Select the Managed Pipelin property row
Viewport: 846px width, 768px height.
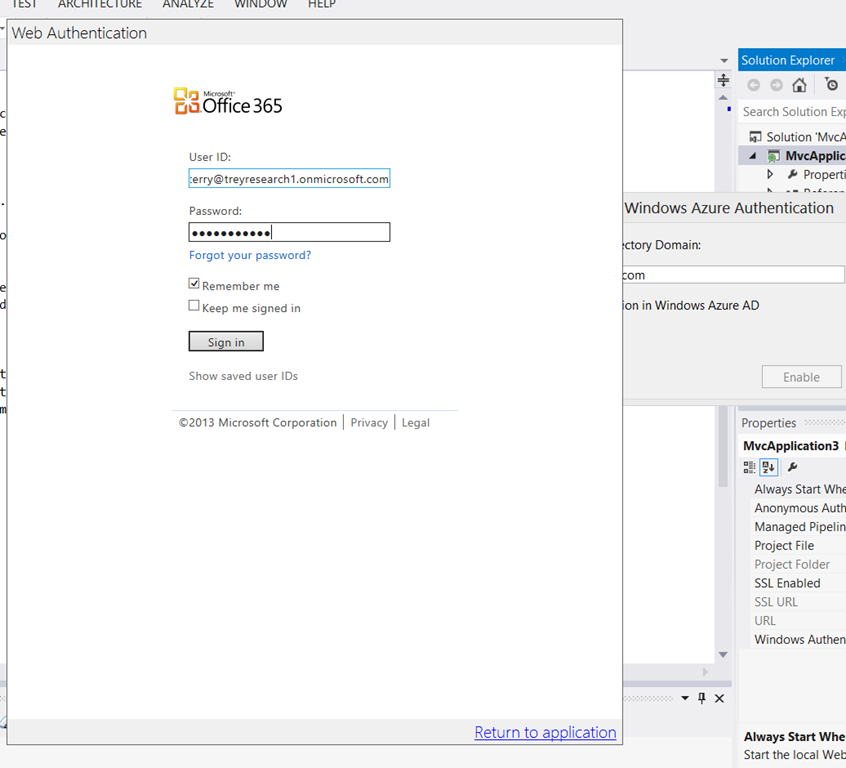tap(800, 527)
